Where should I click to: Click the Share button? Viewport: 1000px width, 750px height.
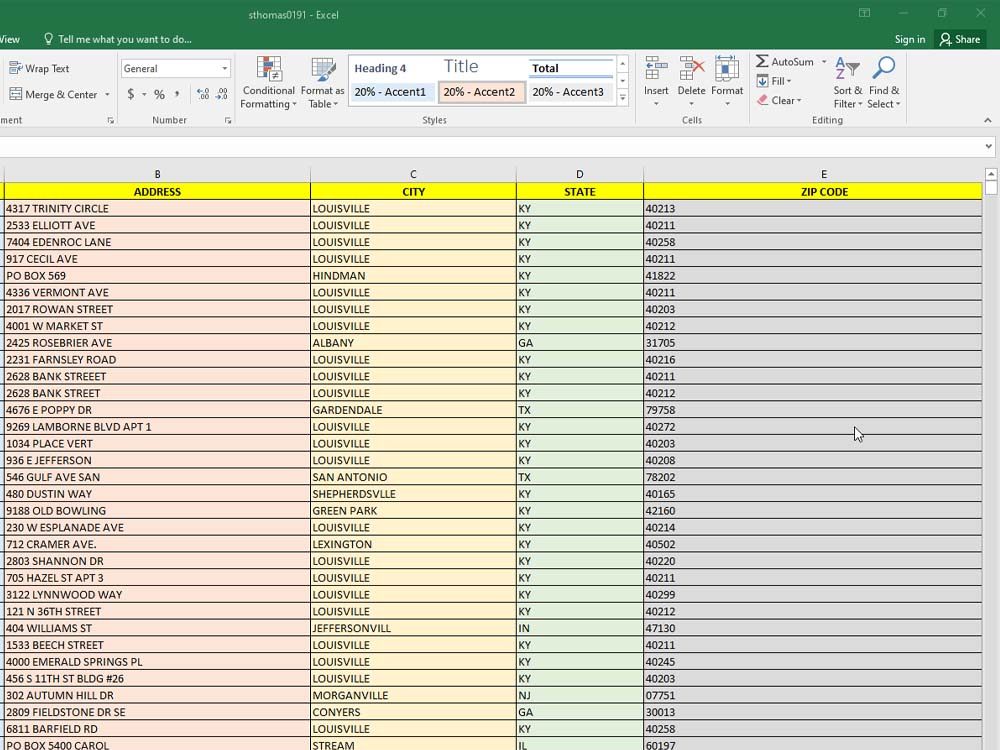(x=960, y=39)
